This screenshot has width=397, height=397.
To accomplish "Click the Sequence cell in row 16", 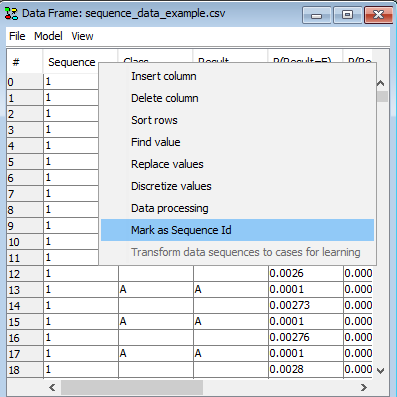I will (x=81, y=337).
